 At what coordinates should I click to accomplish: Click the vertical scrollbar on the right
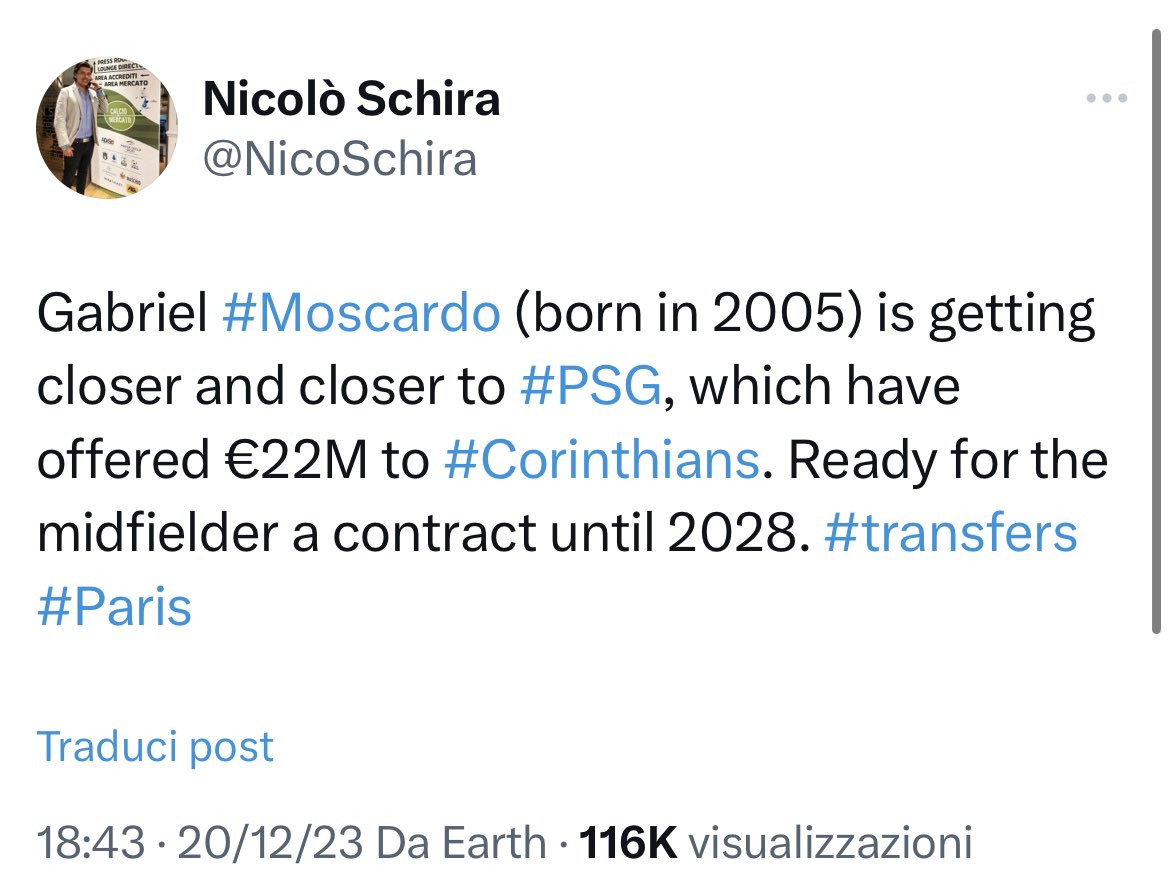[1157, 330]
